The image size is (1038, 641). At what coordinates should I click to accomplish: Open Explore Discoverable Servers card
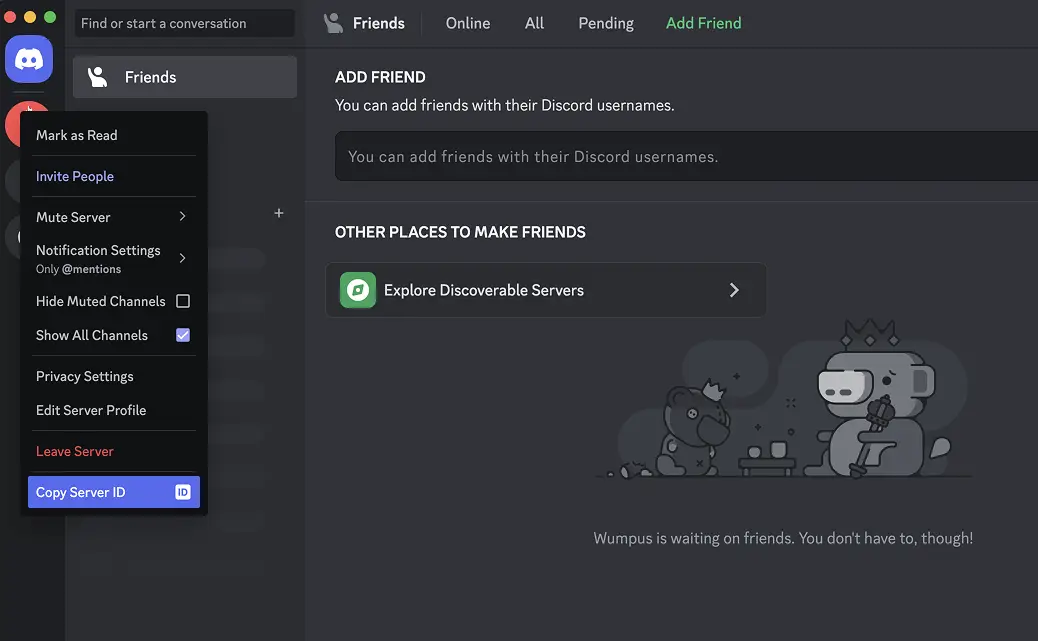(x=545, y=290)
